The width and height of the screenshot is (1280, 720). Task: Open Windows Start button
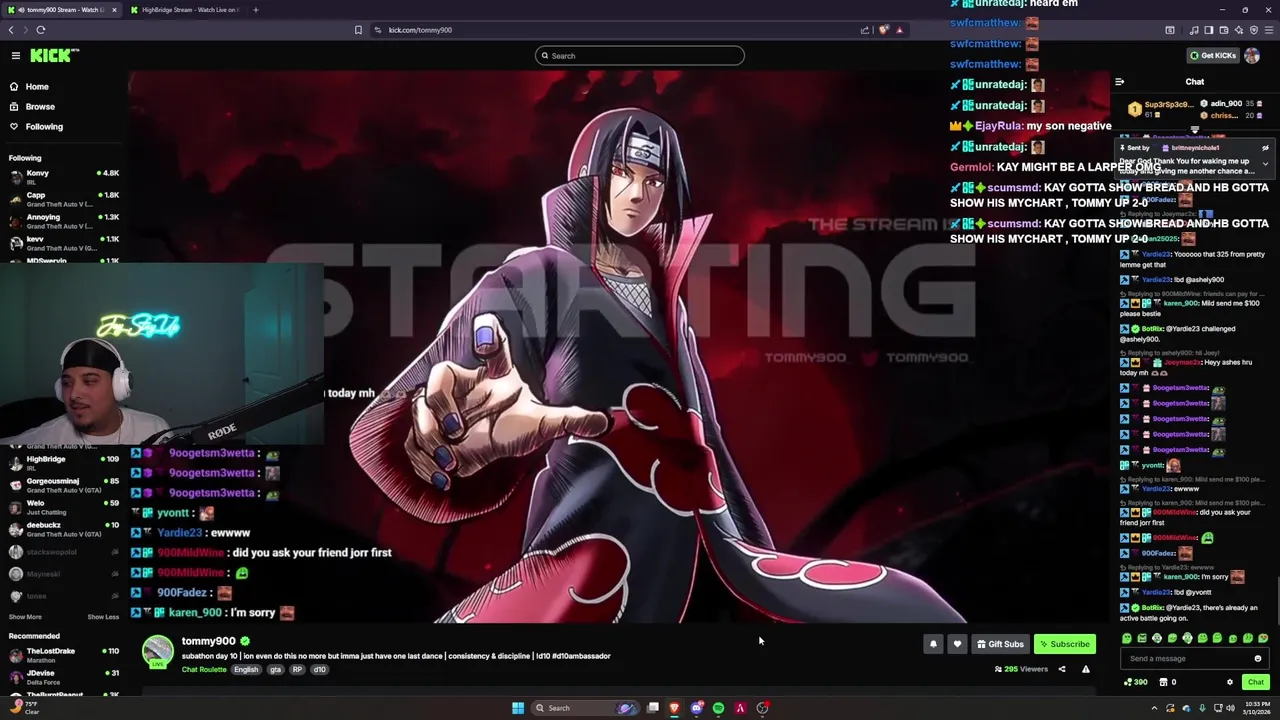[x=518, y=708]
